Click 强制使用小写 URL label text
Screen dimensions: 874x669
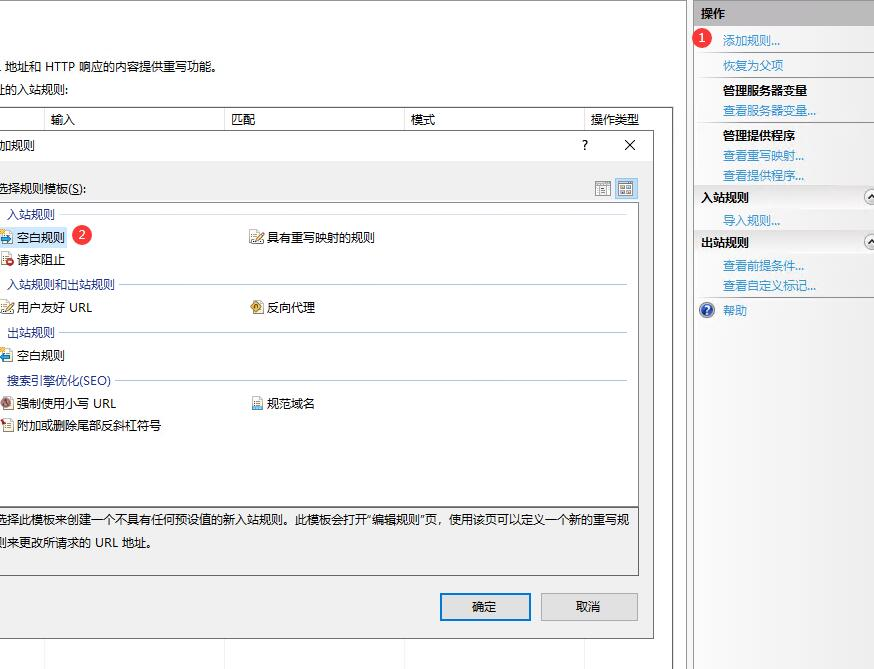(66, 404)
